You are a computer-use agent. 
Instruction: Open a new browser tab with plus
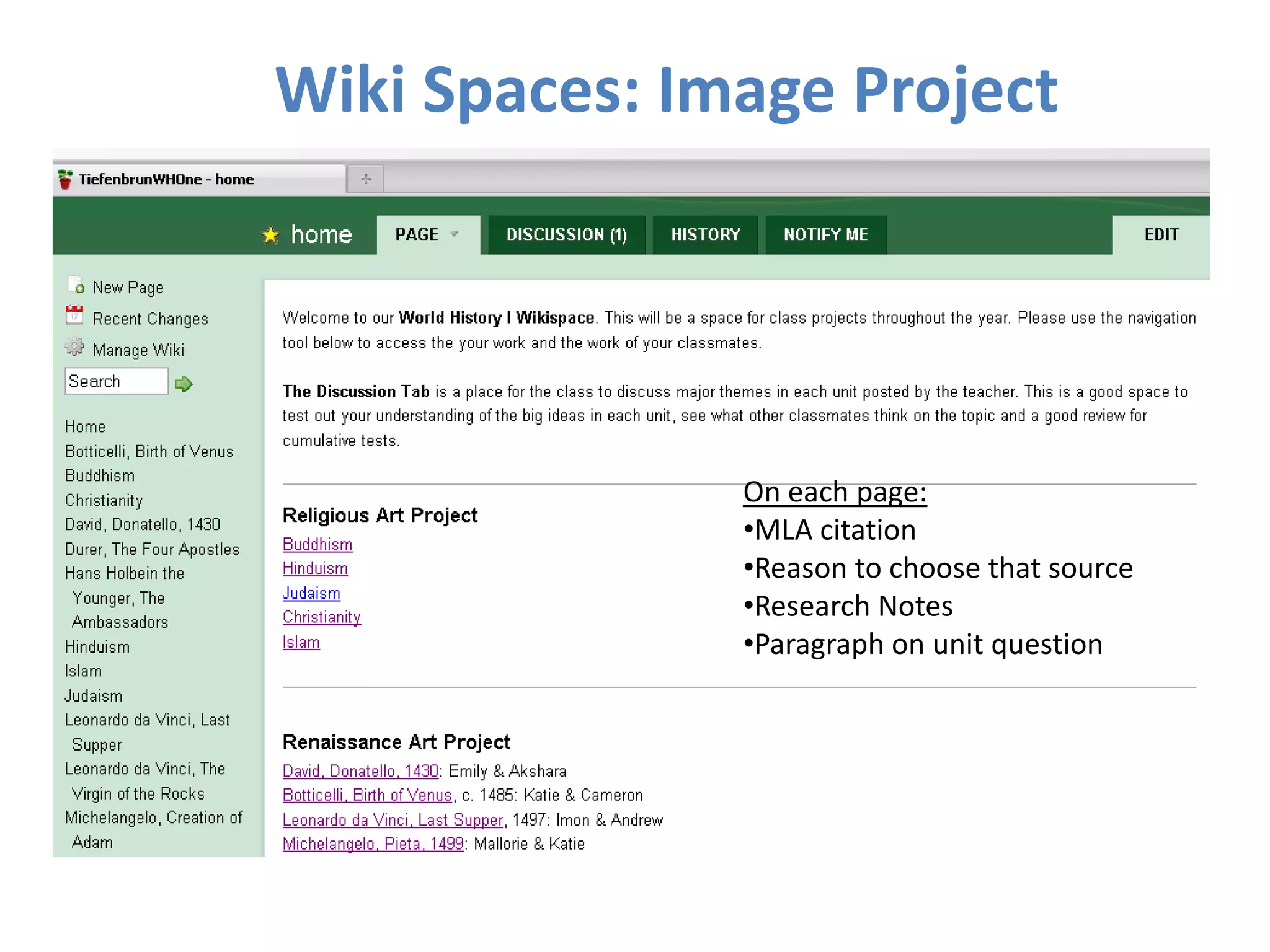click(366, 179)
